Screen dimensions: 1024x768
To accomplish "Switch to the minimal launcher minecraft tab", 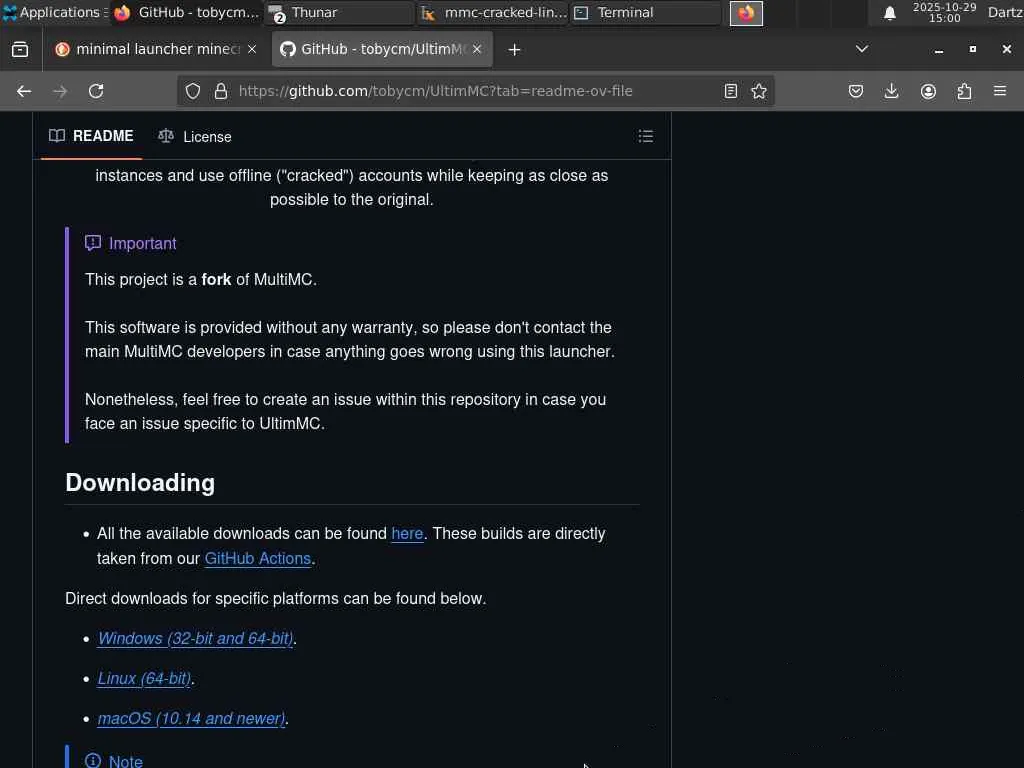I will 156,49.
